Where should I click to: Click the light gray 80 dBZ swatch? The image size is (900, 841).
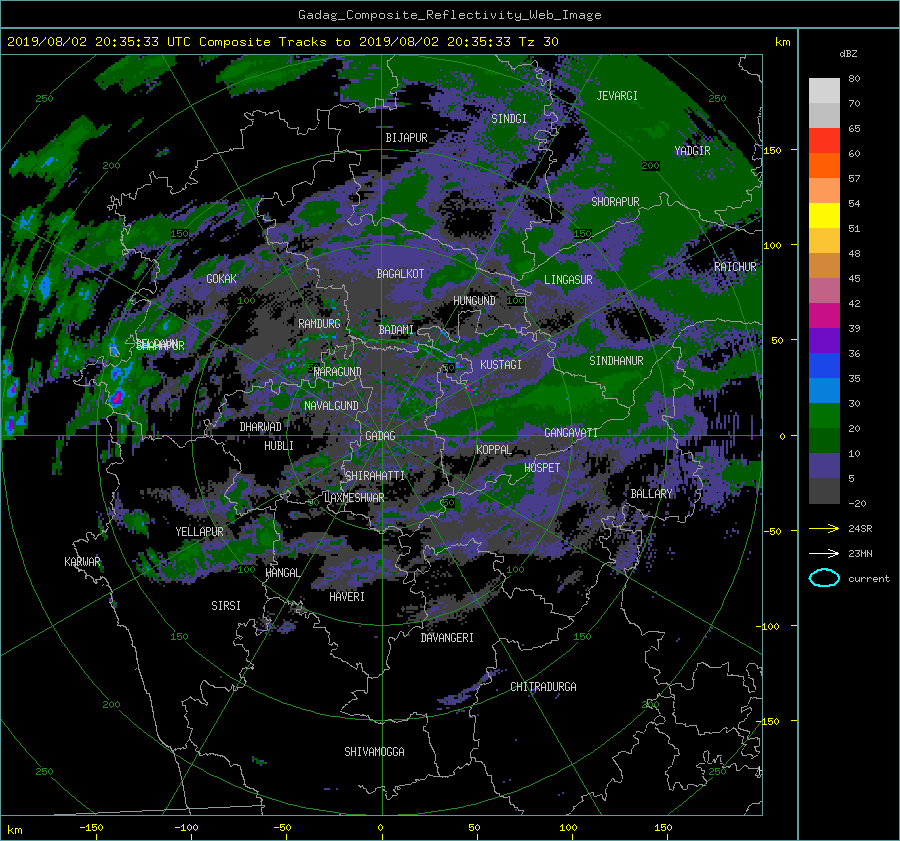tap(824, 90)
